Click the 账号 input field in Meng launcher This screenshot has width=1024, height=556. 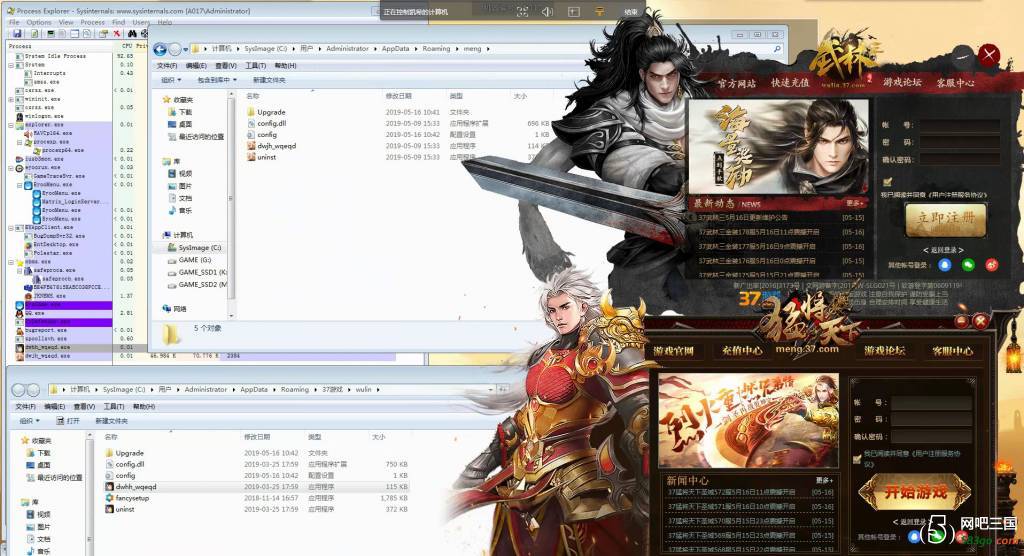pyautogui.click(x=933, y=403)
